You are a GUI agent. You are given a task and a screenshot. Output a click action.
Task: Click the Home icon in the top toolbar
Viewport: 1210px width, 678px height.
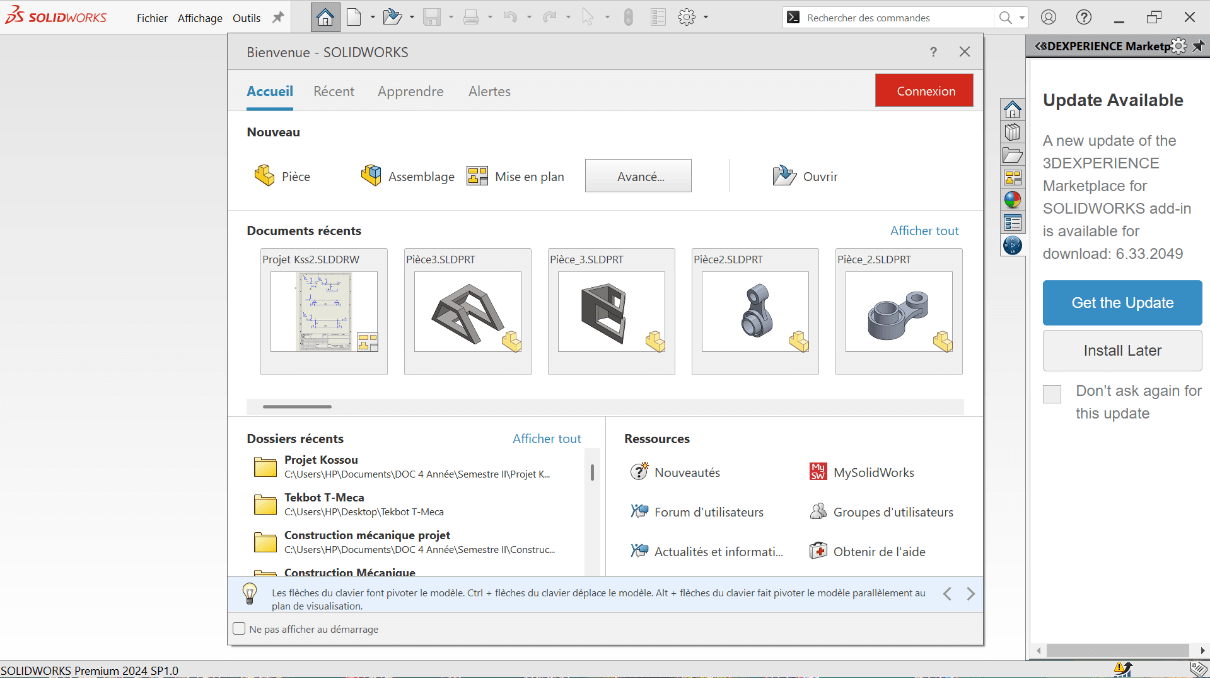click(x=326, y=17)
